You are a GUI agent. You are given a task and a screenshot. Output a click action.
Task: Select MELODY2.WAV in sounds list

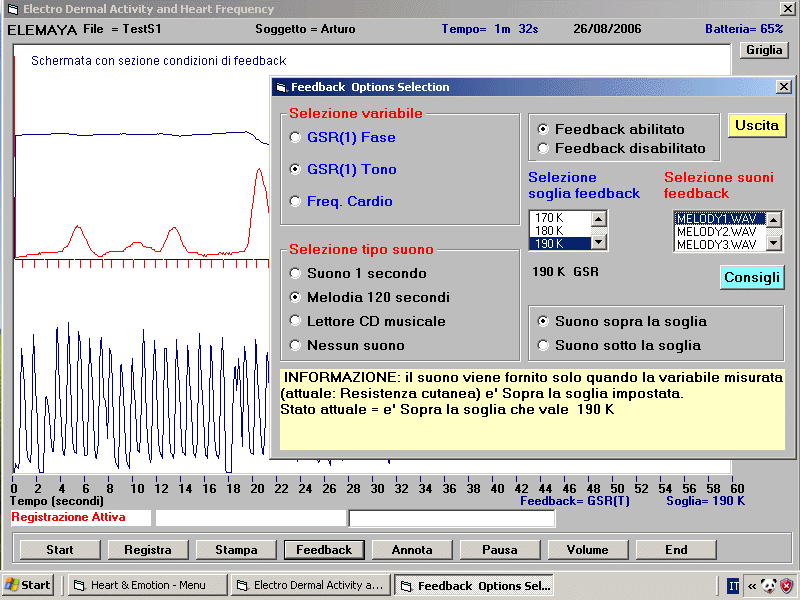tap(716, 231)
